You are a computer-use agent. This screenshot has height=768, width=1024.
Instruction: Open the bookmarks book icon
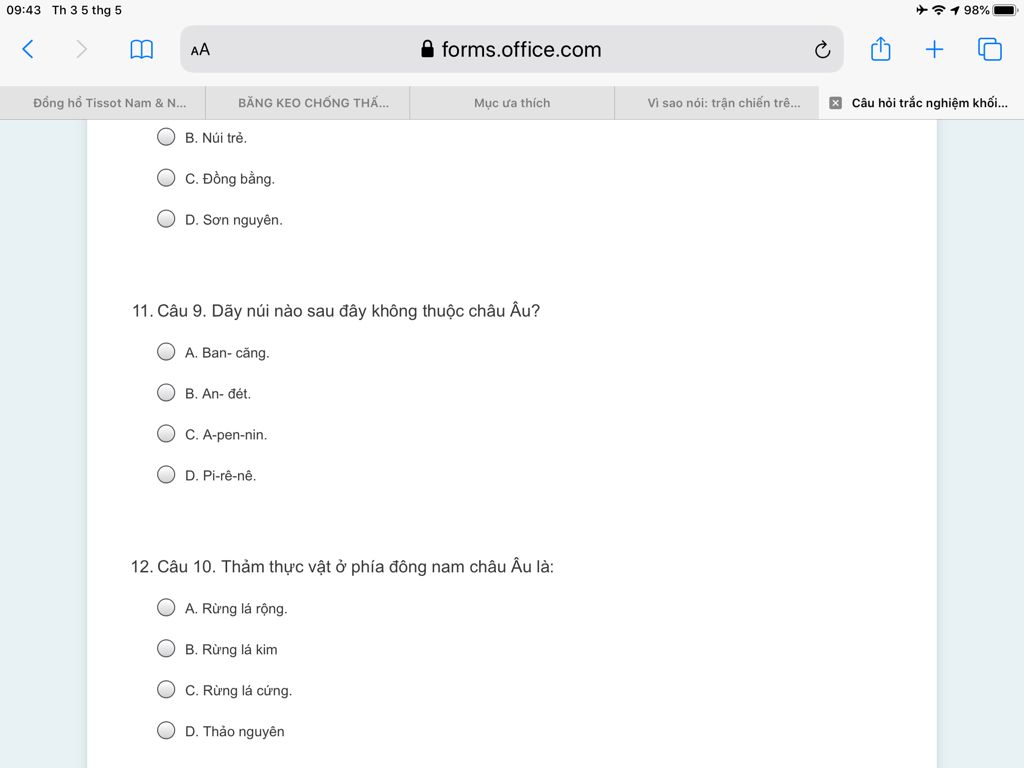point(142,49)
